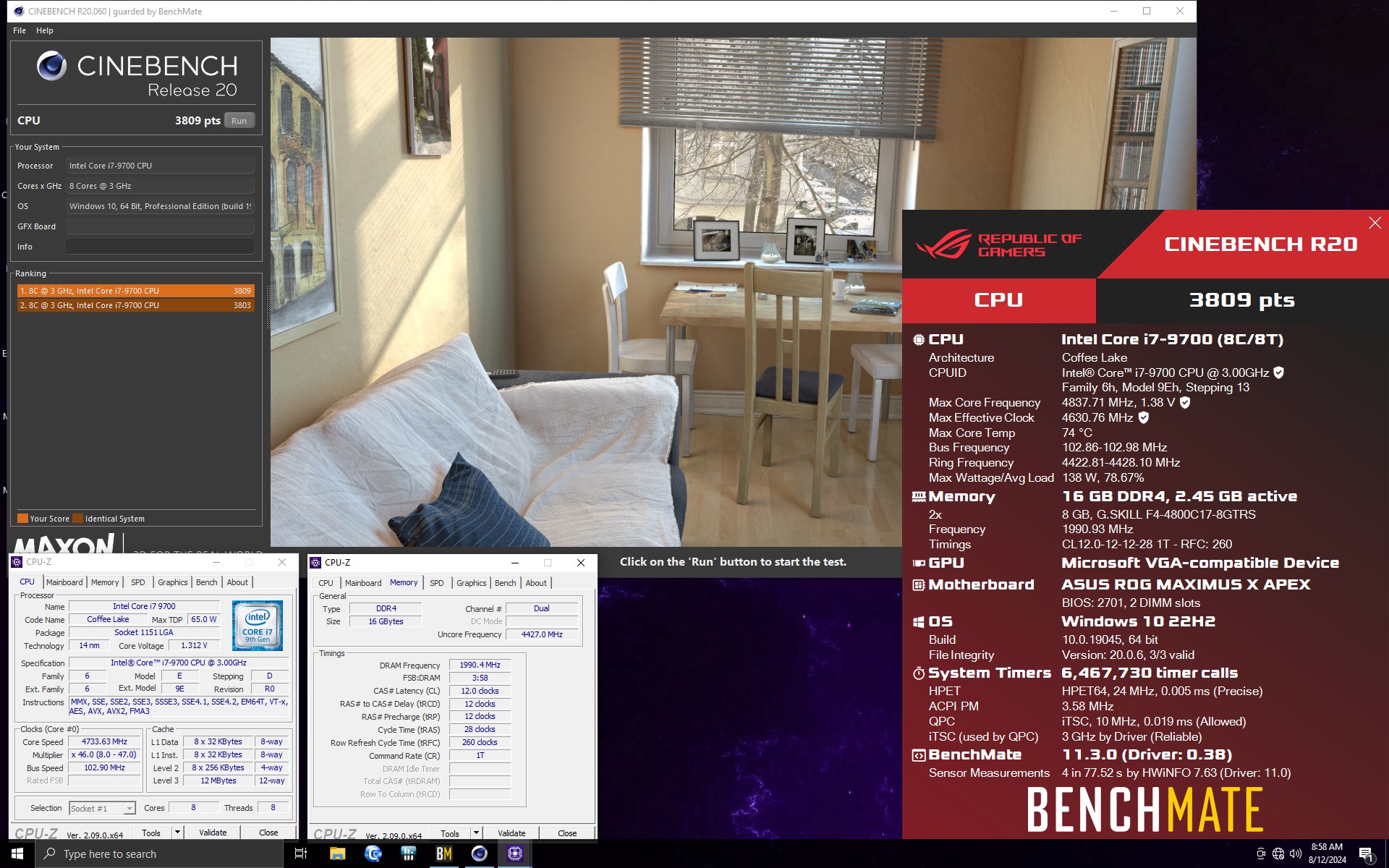Click the verified shield beside Max Core Frequency

tap(1185, 402)
